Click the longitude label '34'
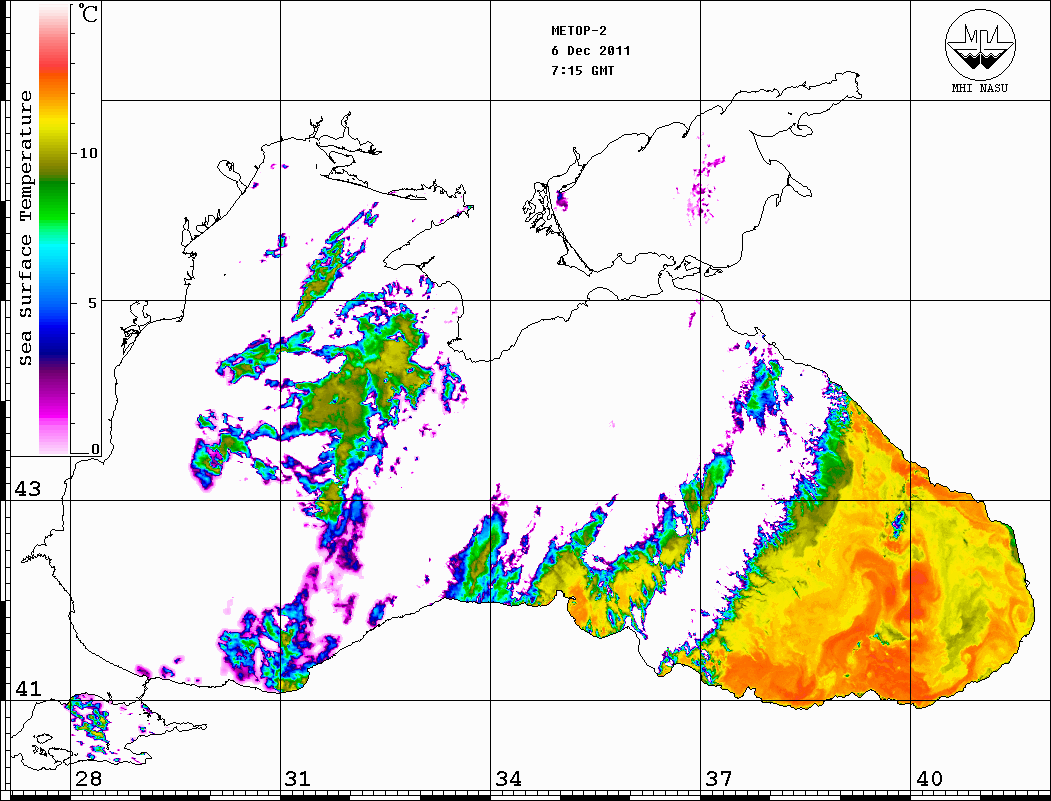Image resolution: width=1051 pixels, height=801 pixels. point(508,779)
